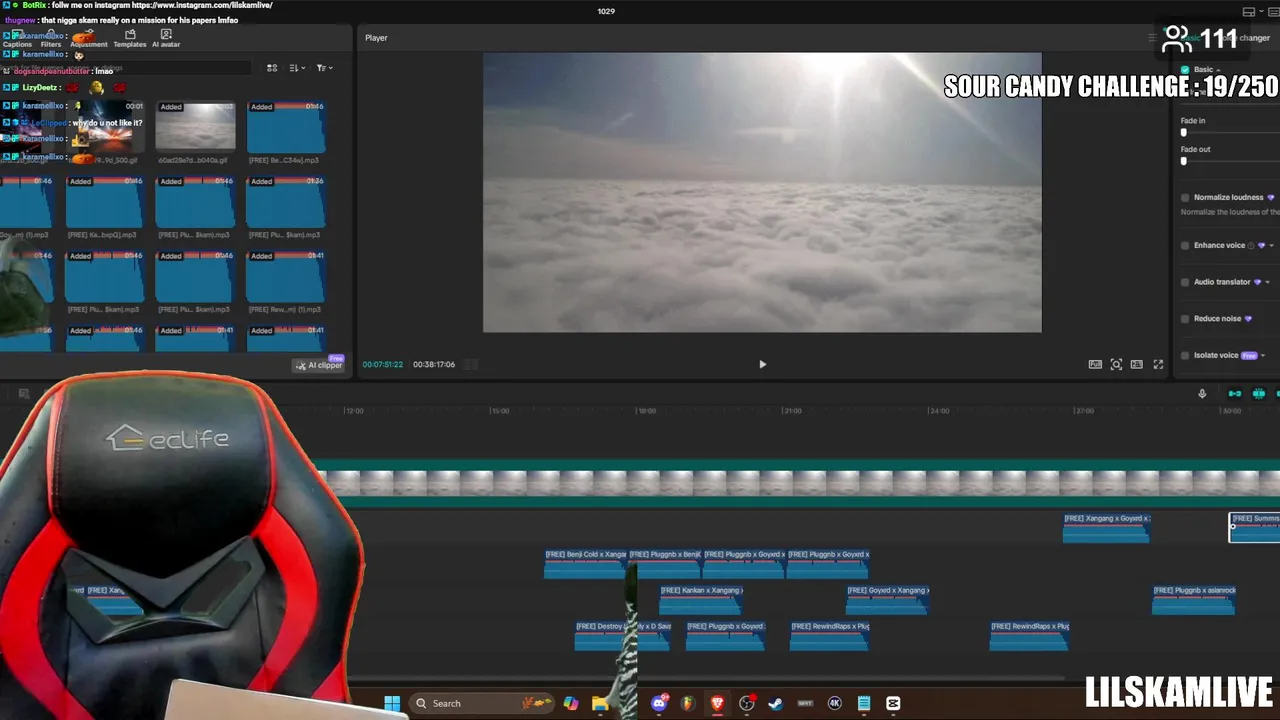The image size is (1280, 720).
Task: Switch media library to grid view
Action: 272,68
